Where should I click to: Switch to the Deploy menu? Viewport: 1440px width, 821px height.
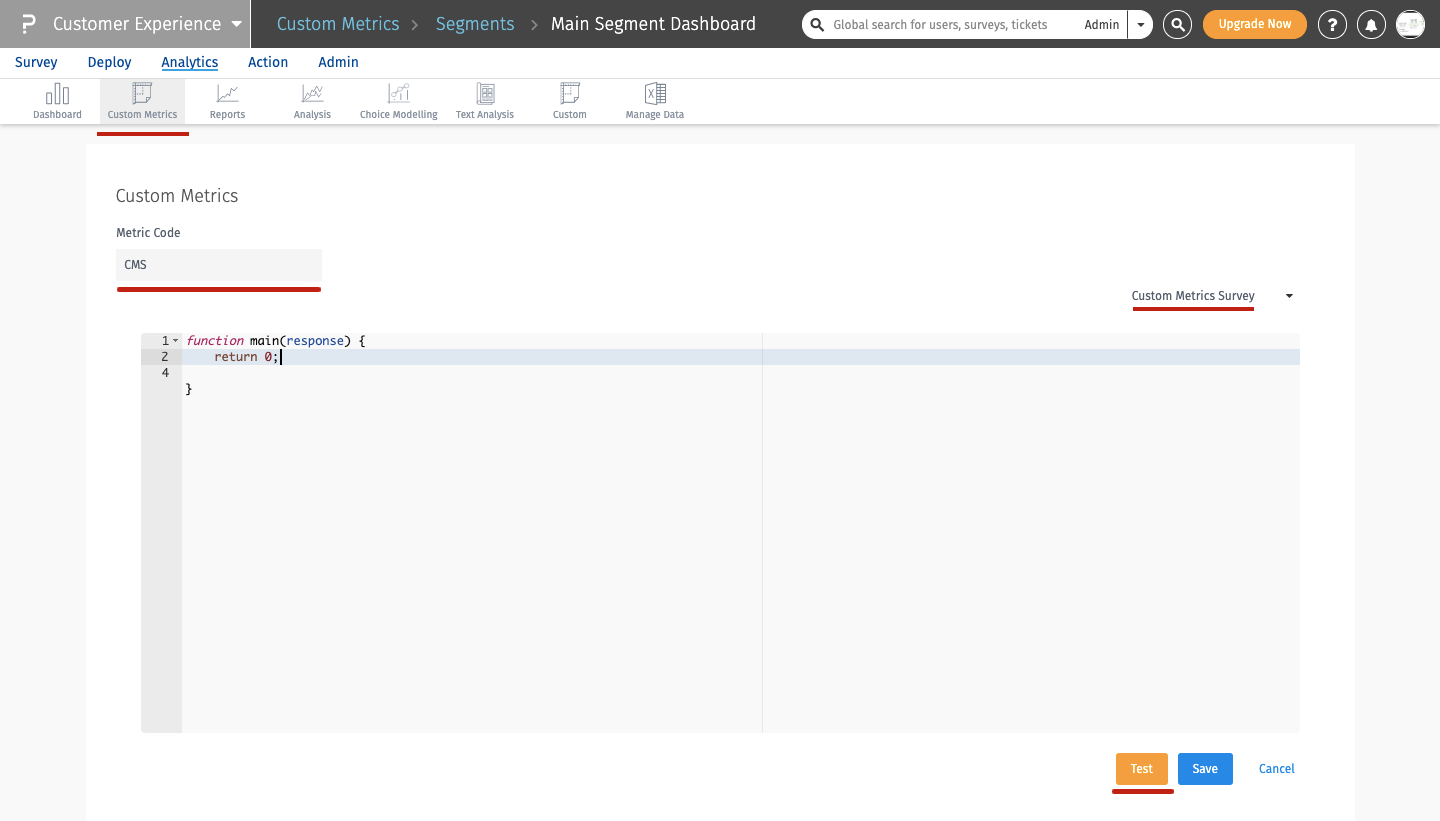109,62
